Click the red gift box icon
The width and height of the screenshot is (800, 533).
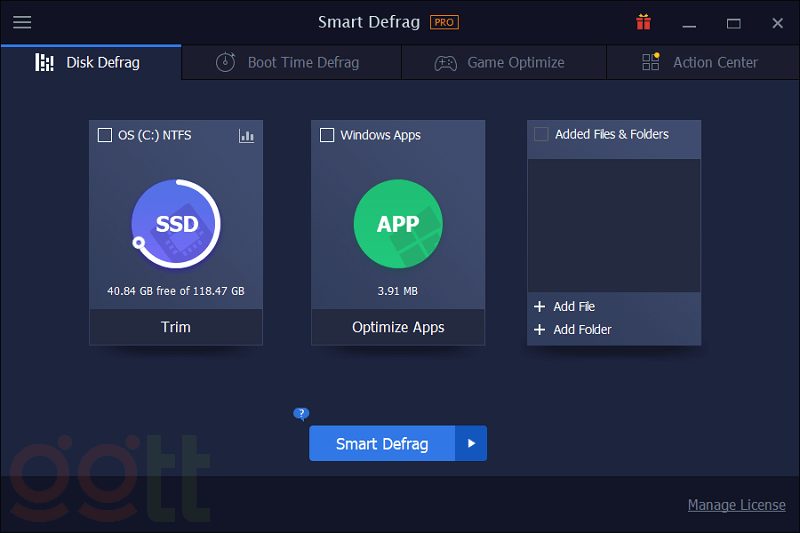click(x=643, y=22)
